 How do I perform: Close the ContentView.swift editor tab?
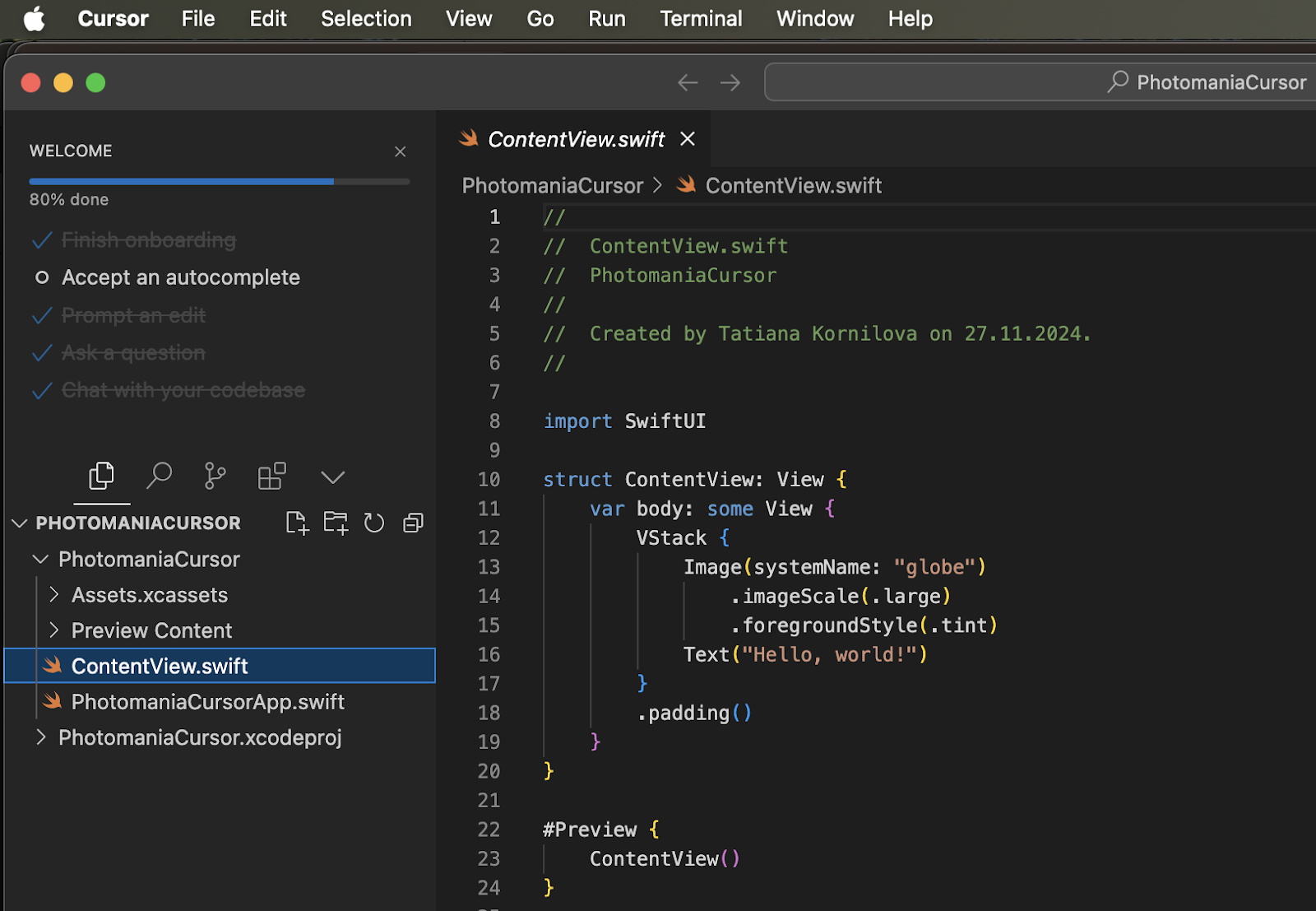click(688, 139)
